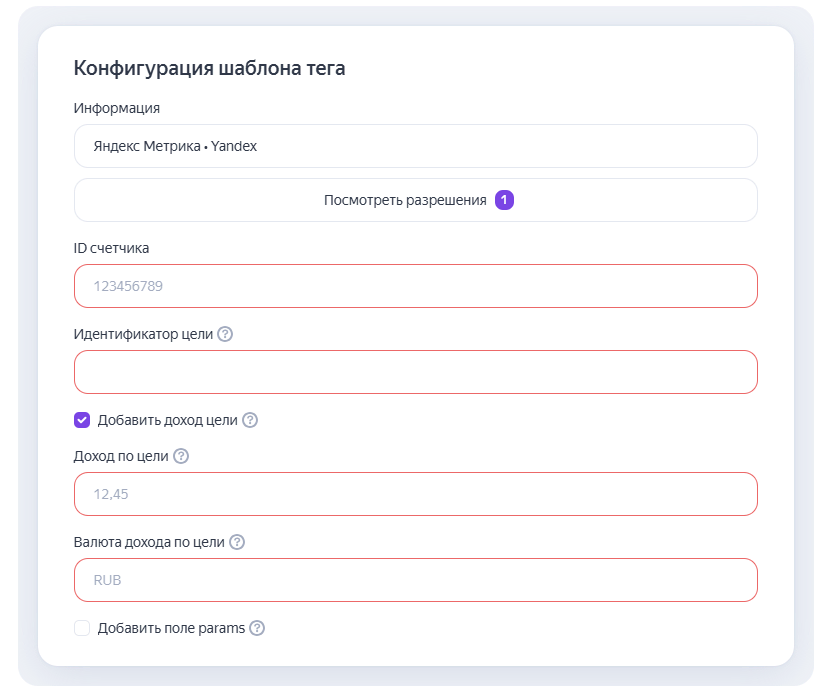
Task: Click the Яндекс Метрика • Yandex info box
Action: tap(415, 146)
